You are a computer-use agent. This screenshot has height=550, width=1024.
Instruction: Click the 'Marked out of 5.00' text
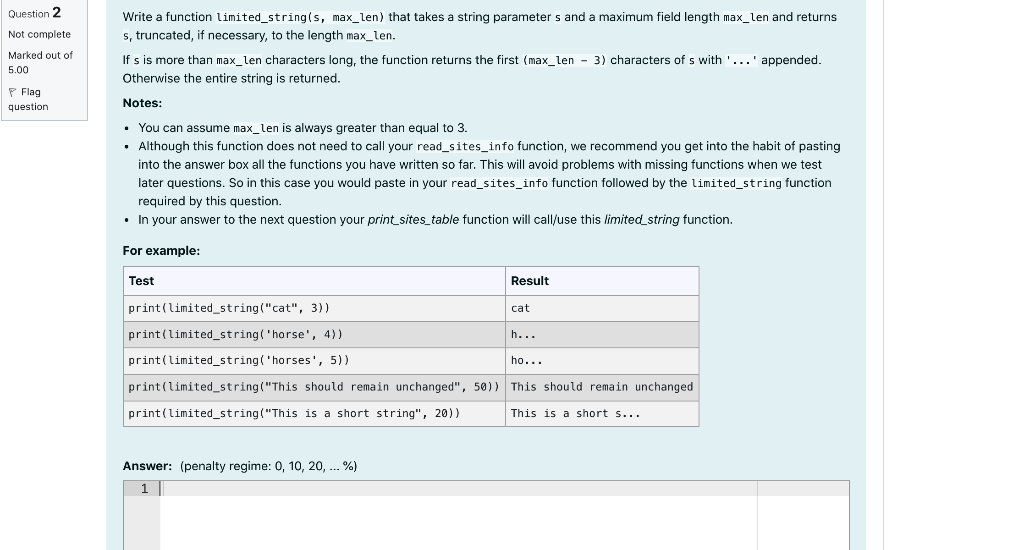click(x=40, y=63)
